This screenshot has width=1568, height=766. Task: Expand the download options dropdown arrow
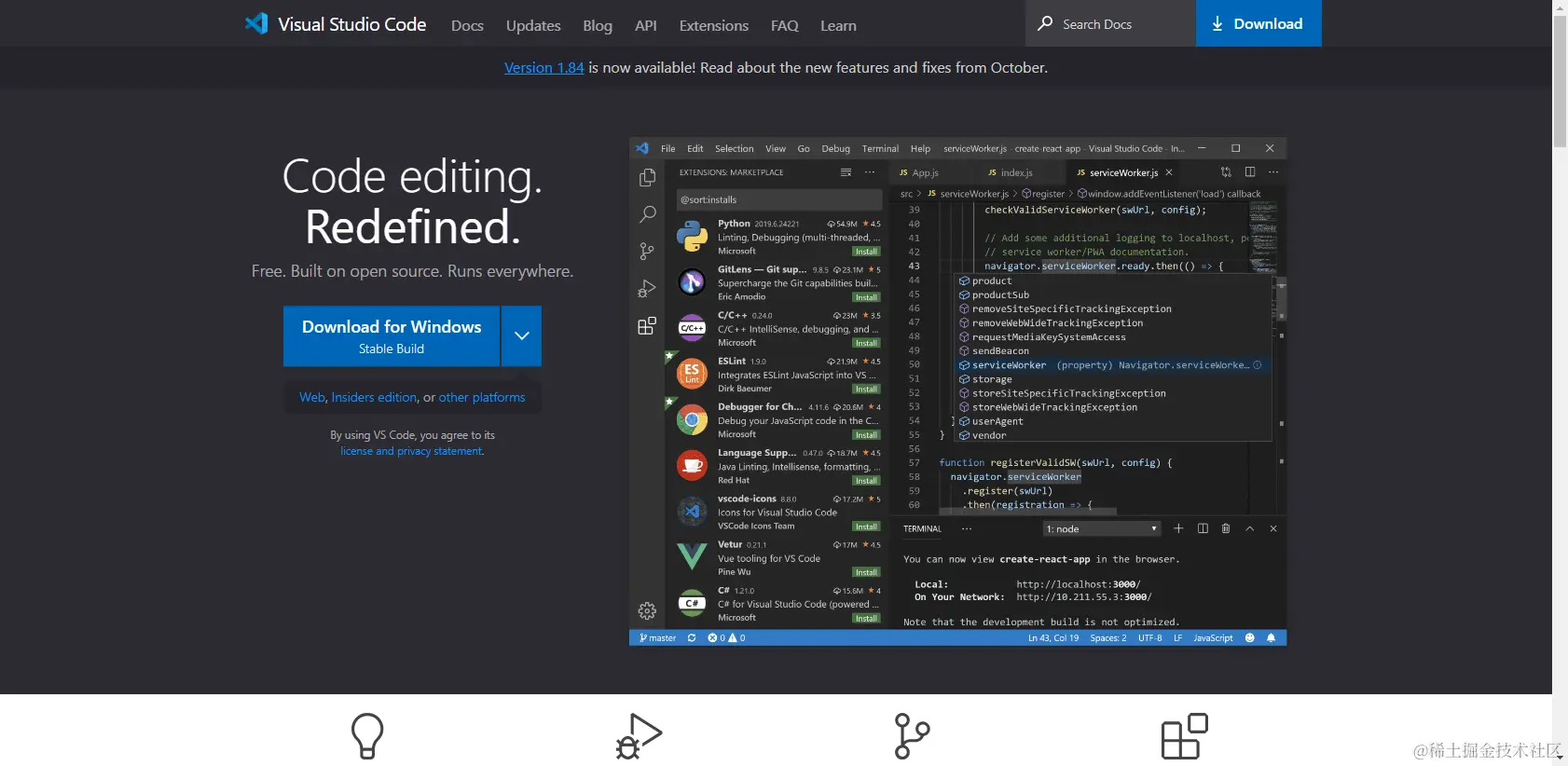tap(522, 336)
